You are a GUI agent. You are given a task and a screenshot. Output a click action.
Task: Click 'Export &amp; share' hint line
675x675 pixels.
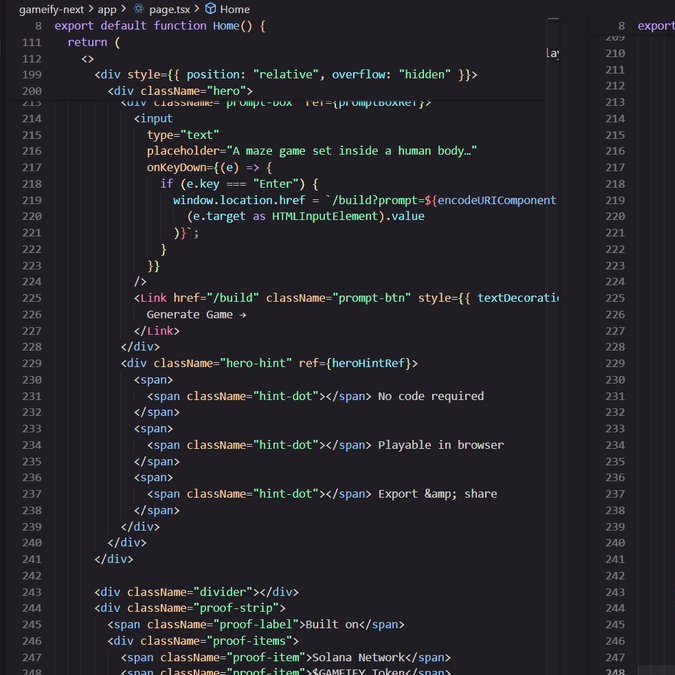point(322,494)
